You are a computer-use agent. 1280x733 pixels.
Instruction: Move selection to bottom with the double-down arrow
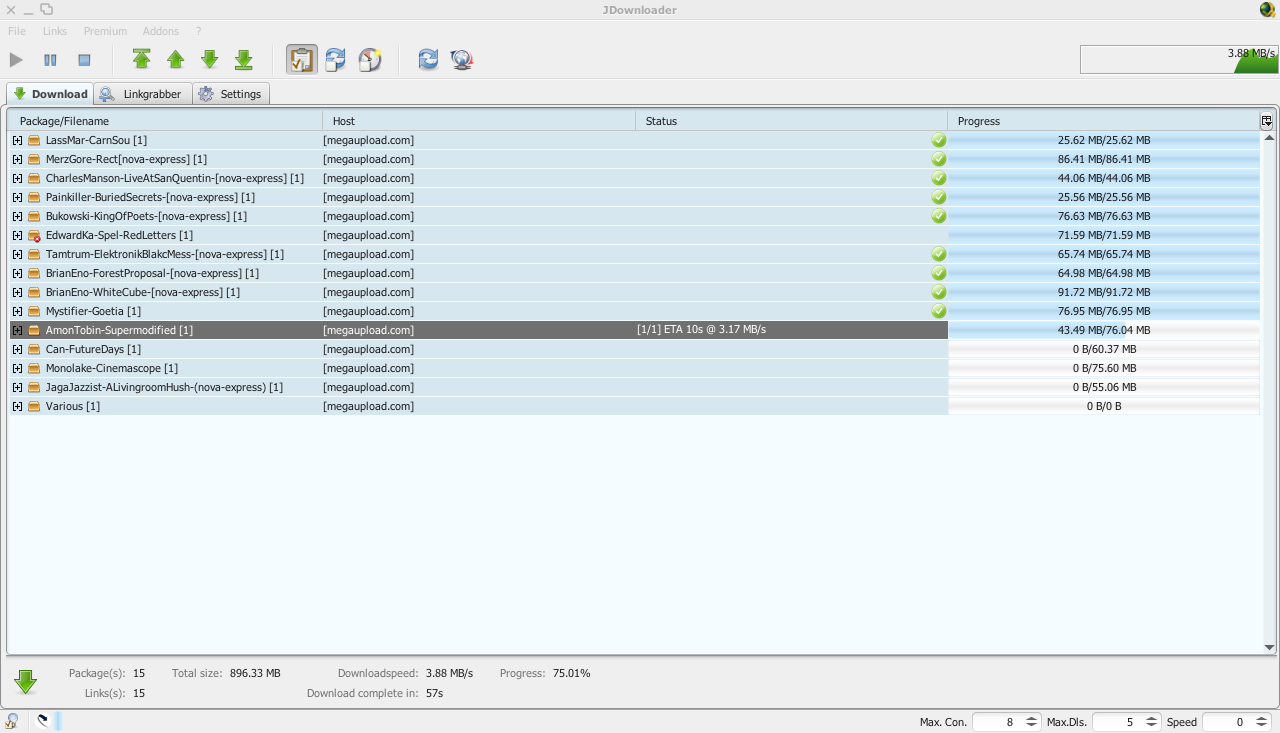pos(244,60)
